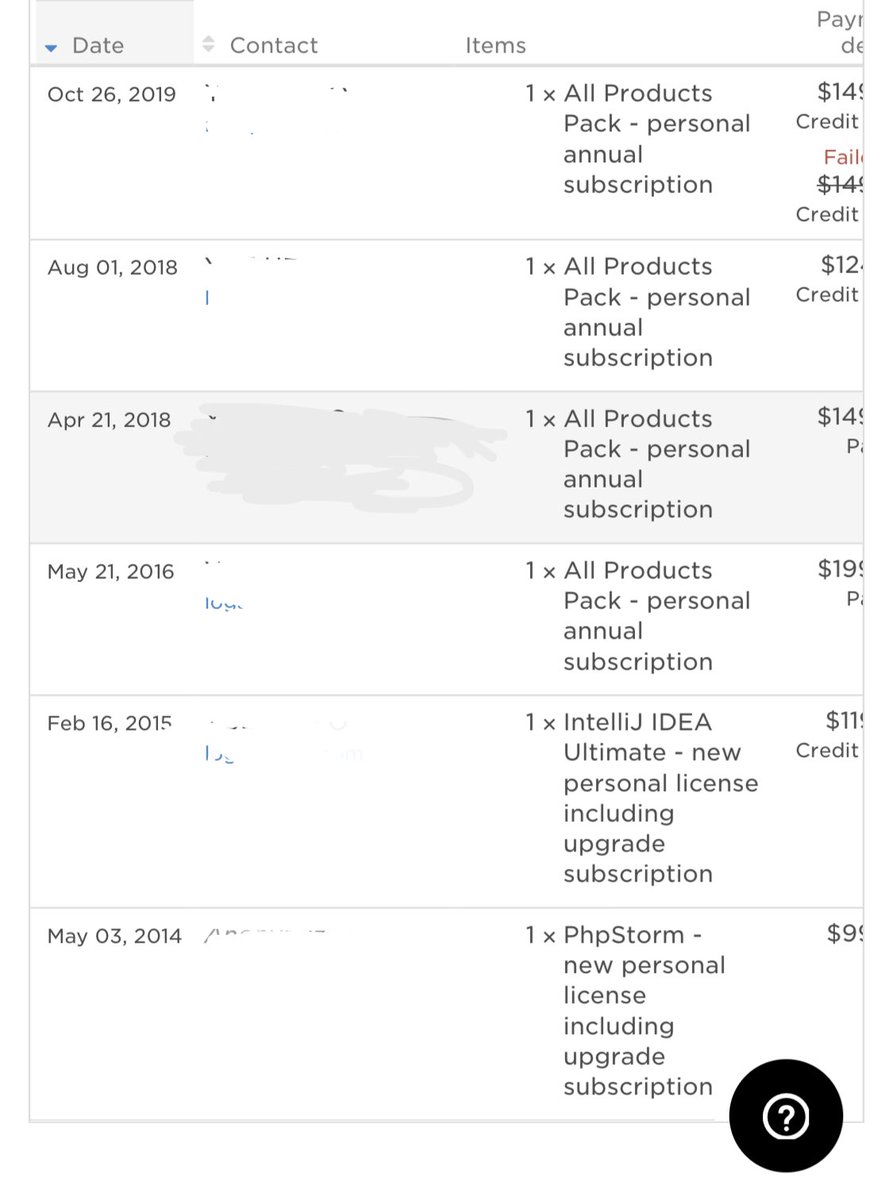
Task: Select the Feb 16, 2015 order date
Action: coord(109,724)
